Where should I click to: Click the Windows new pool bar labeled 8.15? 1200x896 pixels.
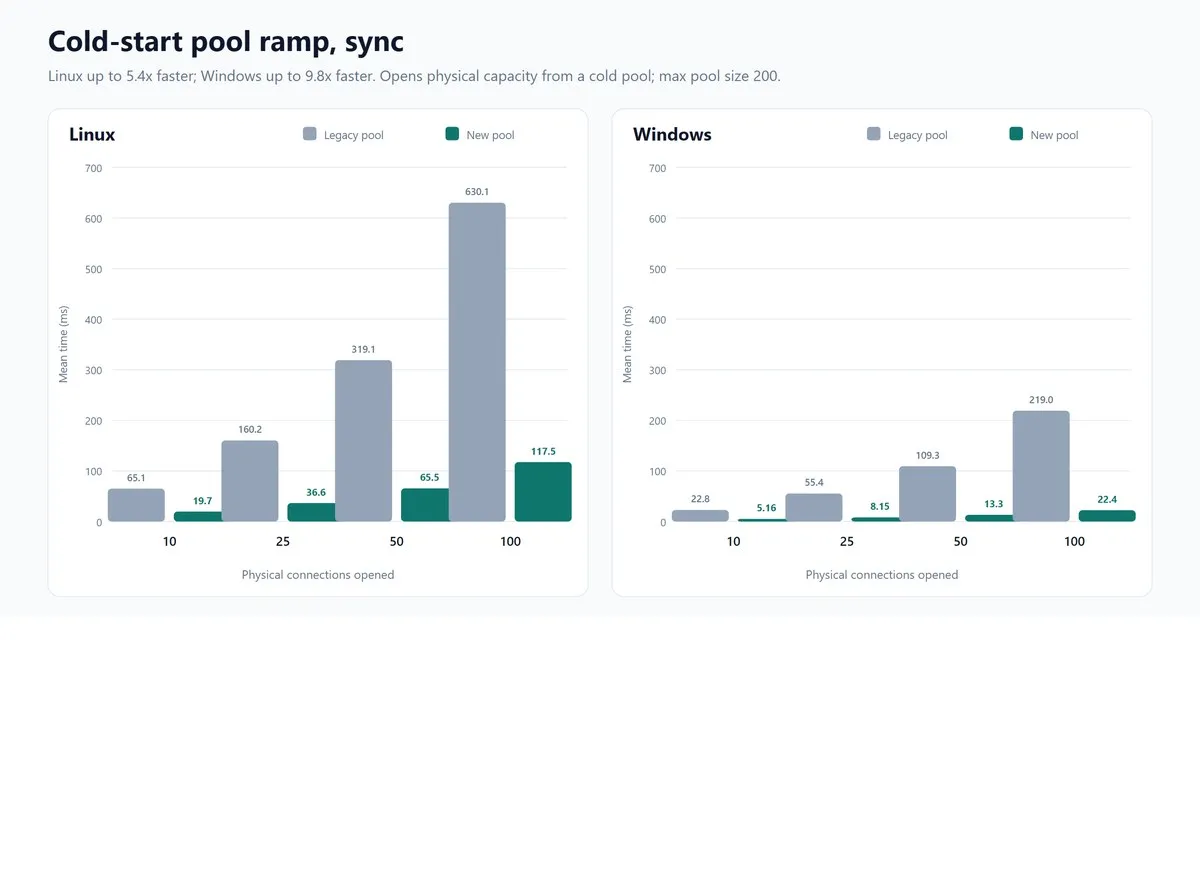tap(875, 519)
